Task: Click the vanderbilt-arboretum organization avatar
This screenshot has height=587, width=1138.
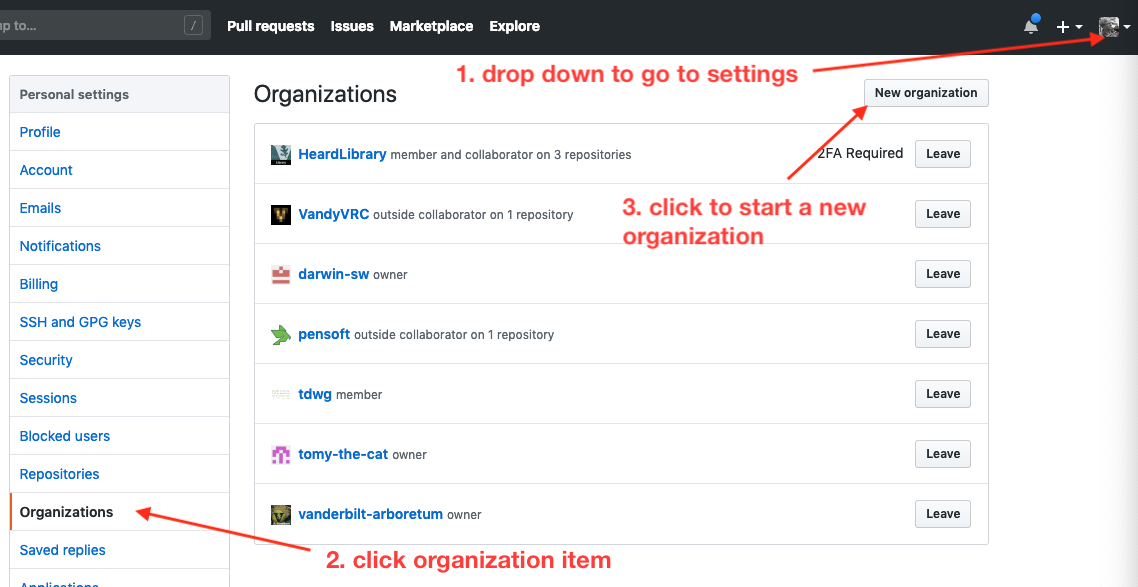Action: [281, 515]
